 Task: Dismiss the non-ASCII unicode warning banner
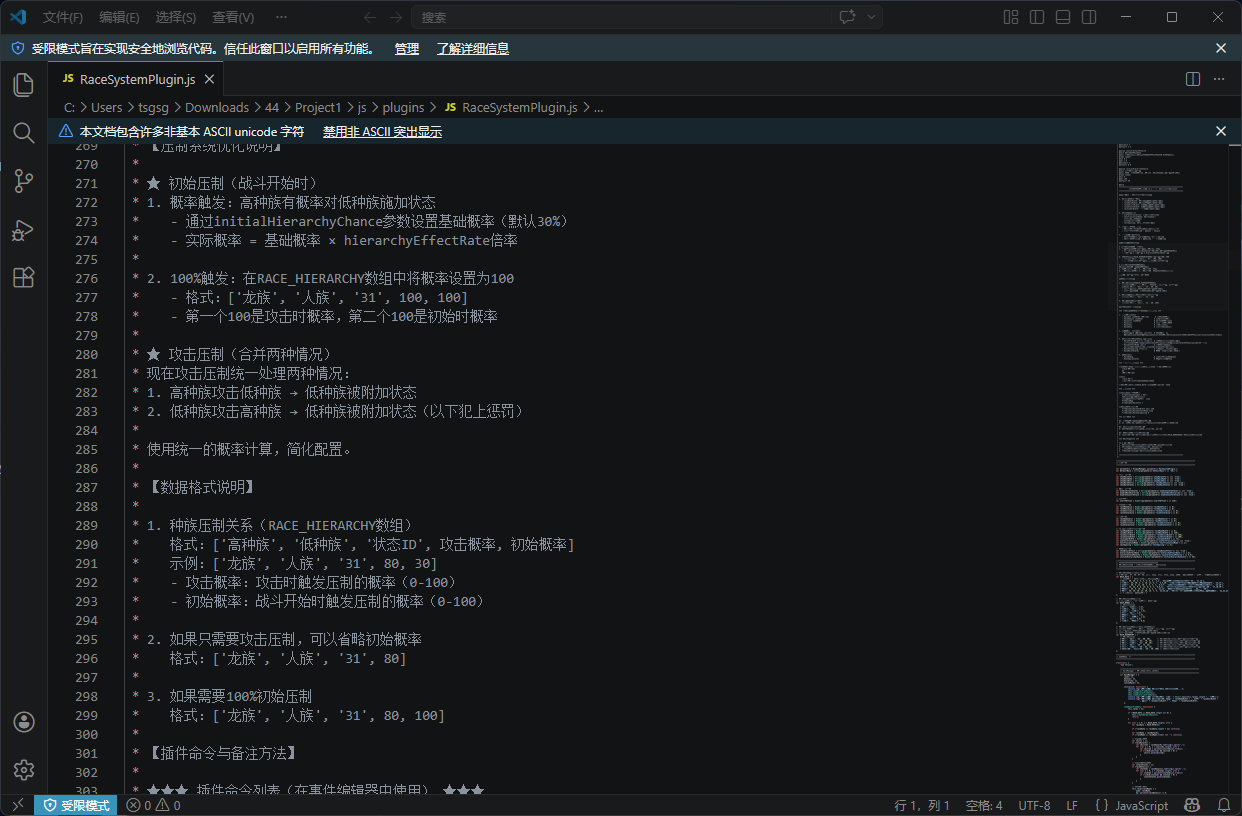pyautogui.click(x=1221, y=131)
